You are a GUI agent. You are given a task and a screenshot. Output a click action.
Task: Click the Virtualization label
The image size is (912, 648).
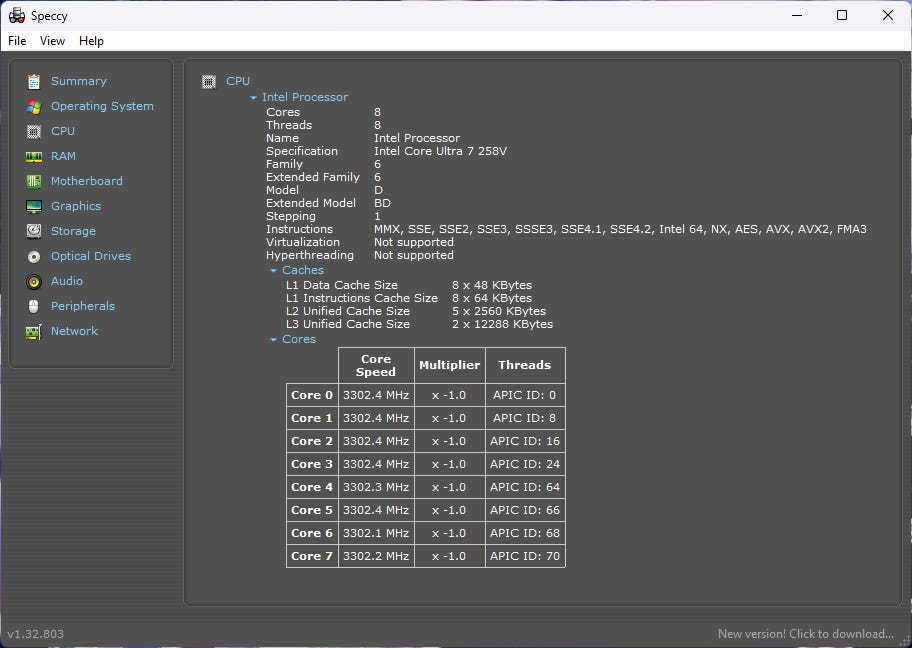tap(302, 242)
